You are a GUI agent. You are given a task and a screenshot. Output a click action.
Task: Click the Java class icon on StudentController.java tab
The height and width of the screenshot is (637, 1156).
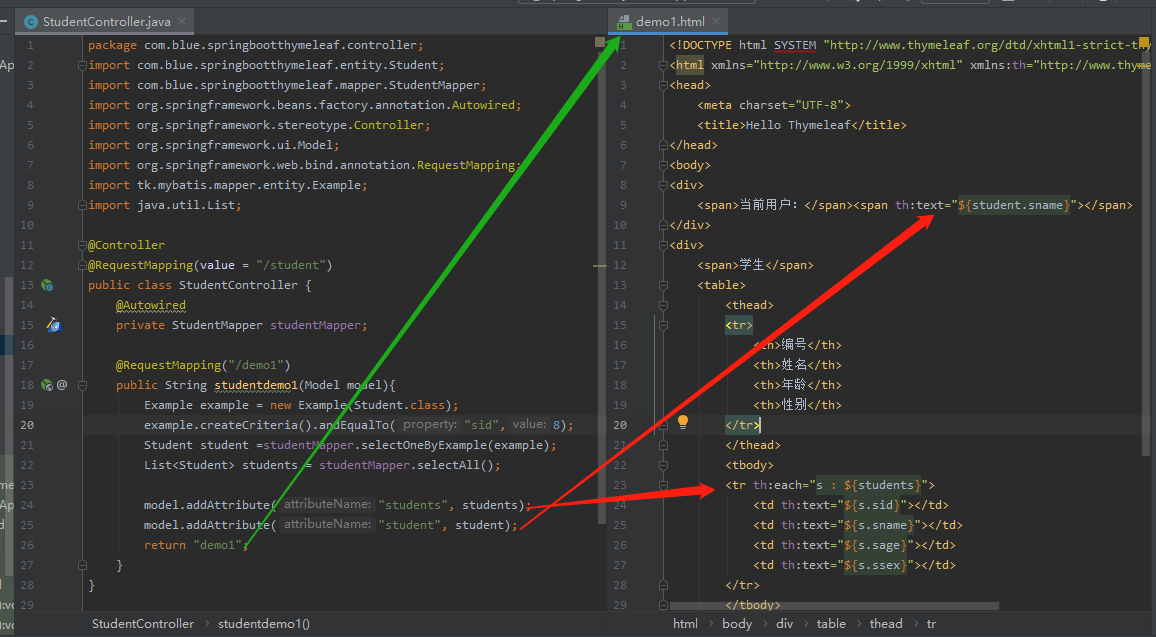point(30,19)
